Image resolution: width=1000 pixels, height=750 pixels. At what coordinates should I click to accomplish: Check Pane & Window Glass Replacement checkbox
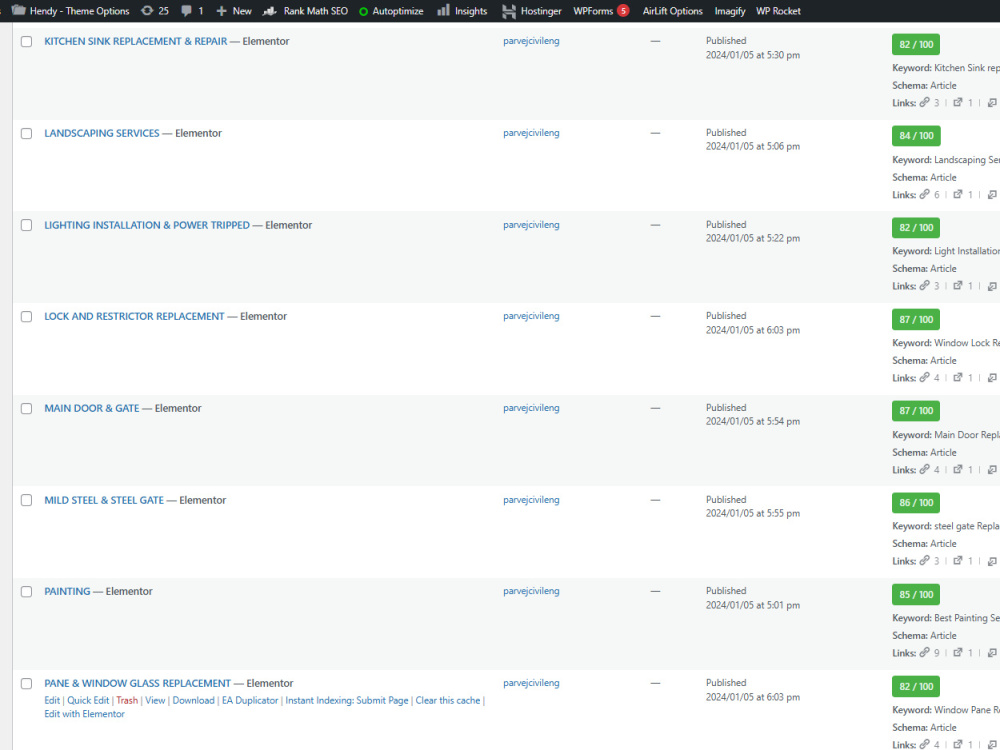26,683
